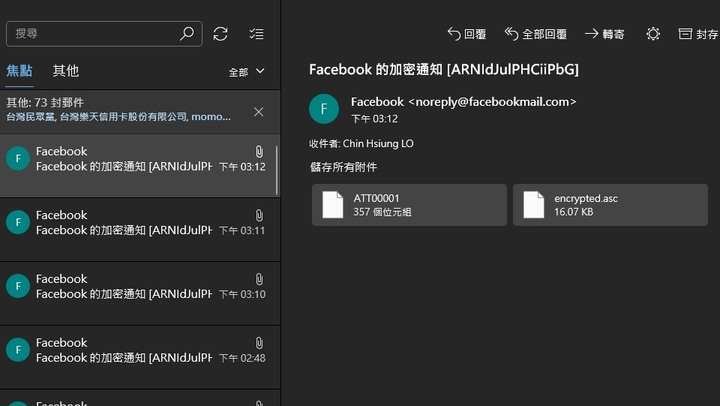Screen dimensions: 720x406
Task: Click the message list scrollbar thumb
Action: pos(276,170)
